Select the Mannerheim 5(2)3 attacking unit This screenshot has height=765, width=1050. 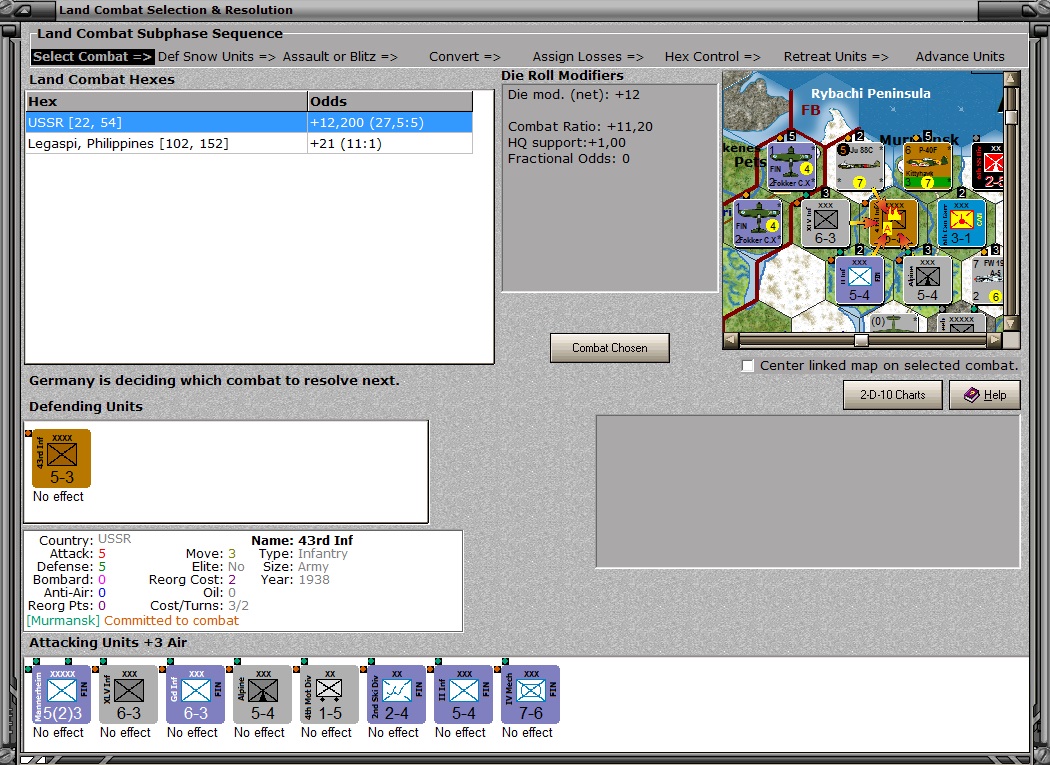(62, 694)
